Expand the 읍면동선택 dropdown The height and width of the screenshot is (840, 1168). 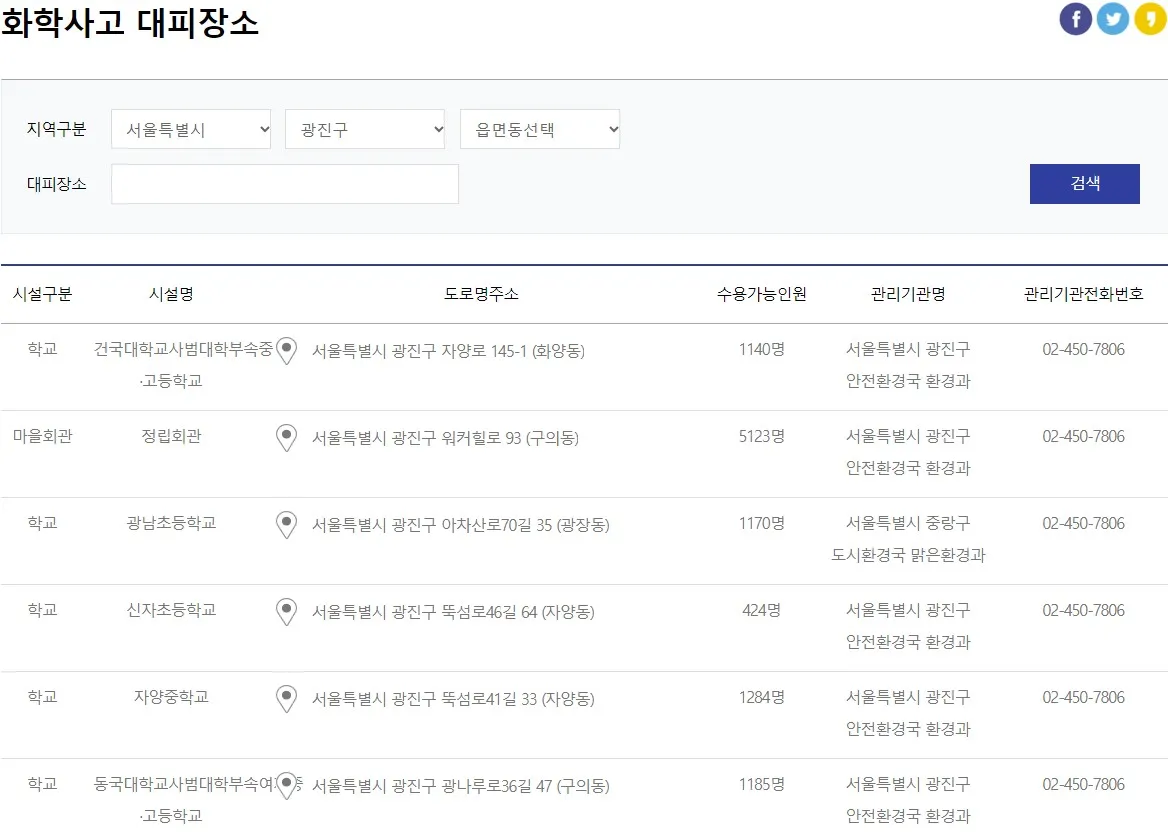pos(539,128)
